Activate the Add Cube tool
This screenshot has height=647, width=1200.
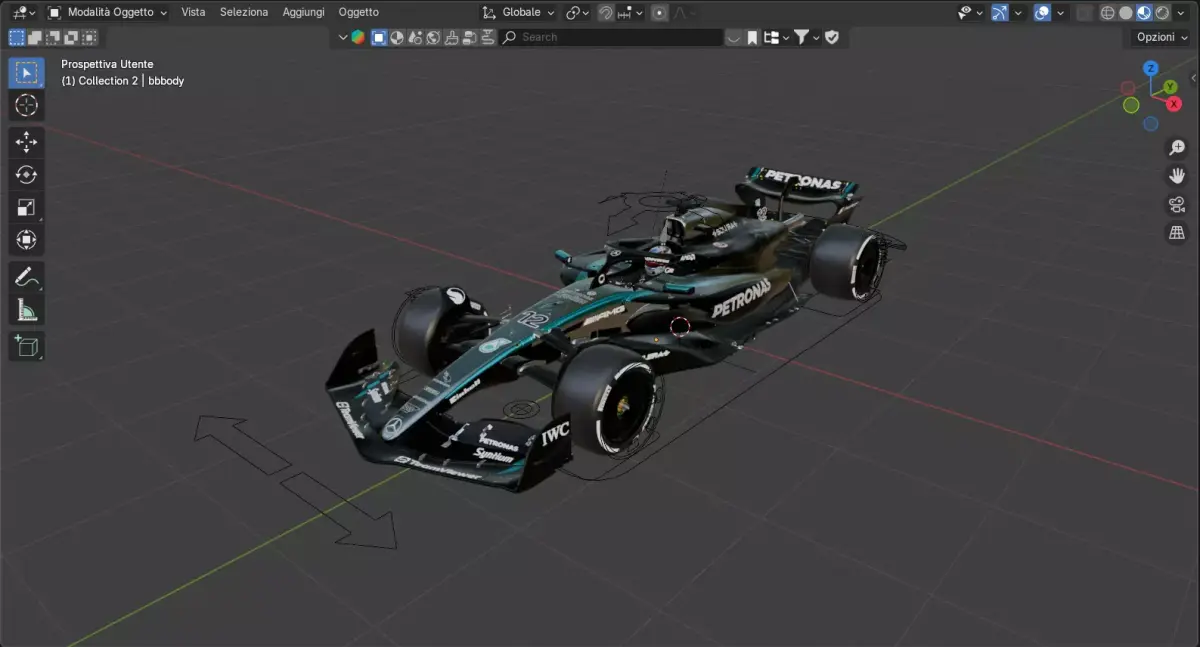[26, 346]
